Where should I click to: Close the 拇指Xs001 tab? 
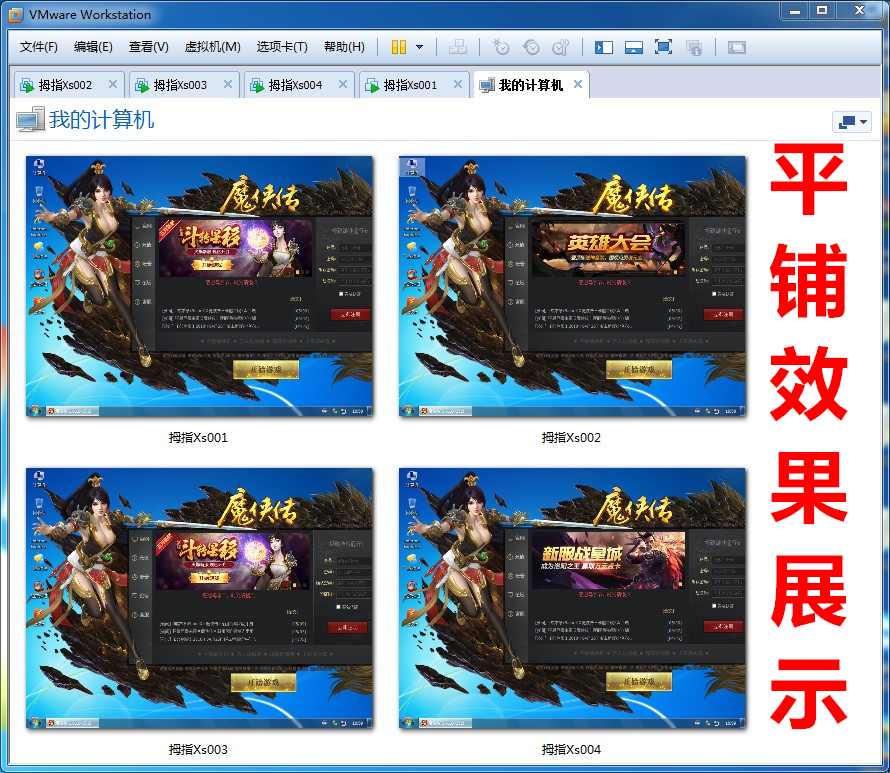point(458,84)
